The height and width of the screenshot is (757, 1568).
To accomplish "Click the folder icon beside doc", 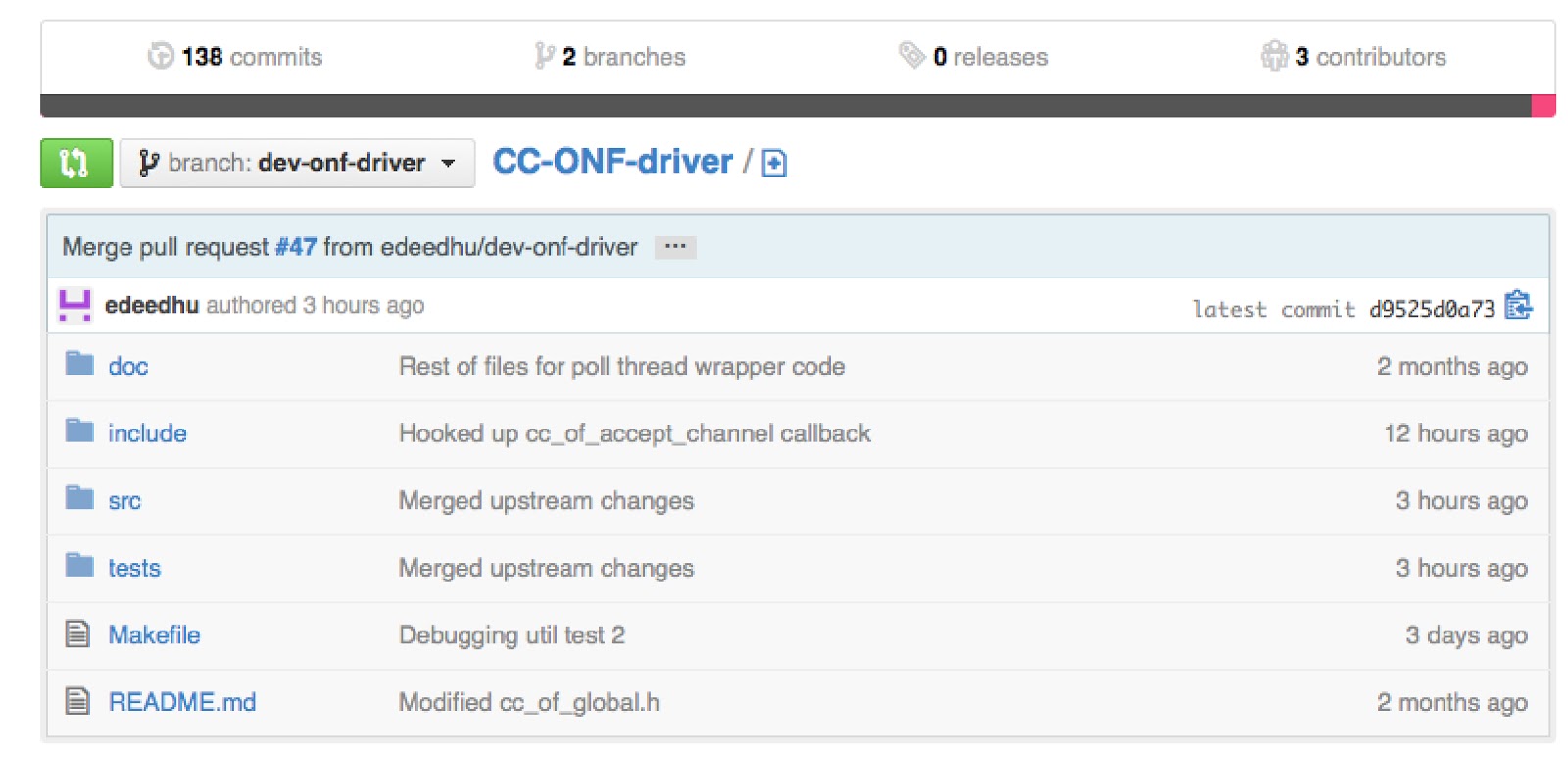I will coord(79,363).
